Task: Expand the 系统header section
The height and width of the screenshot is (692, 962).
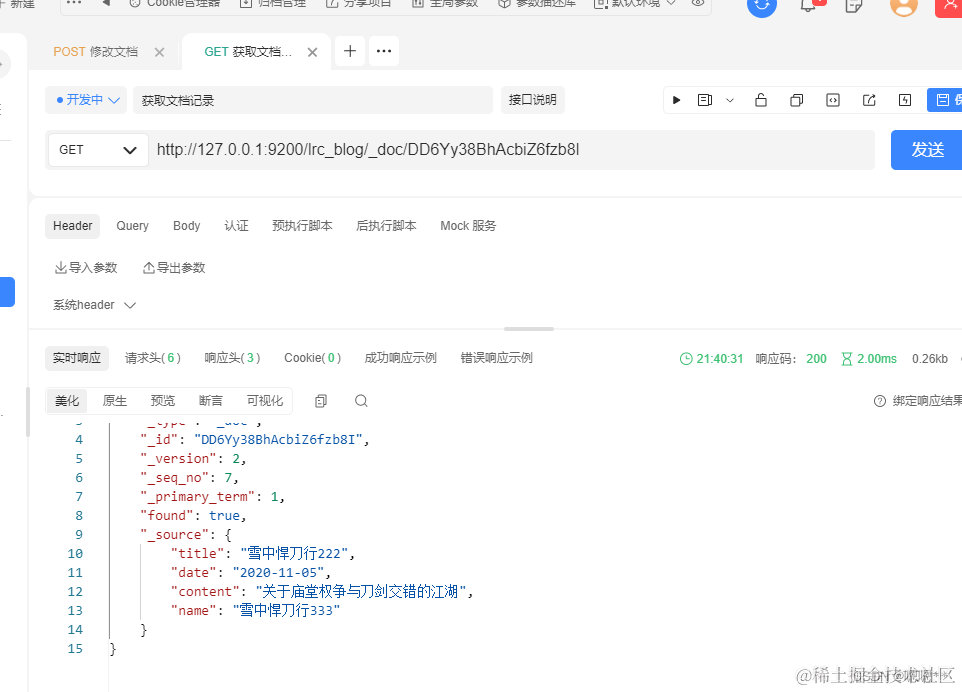Action: pyautogui.click(x=93, y=304)
